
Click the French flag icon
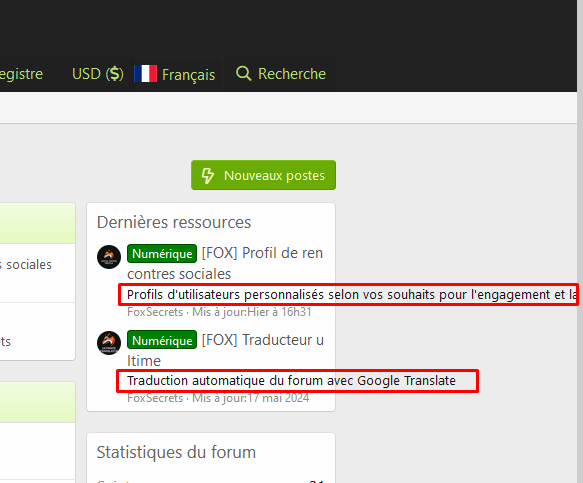coord(145,74)
